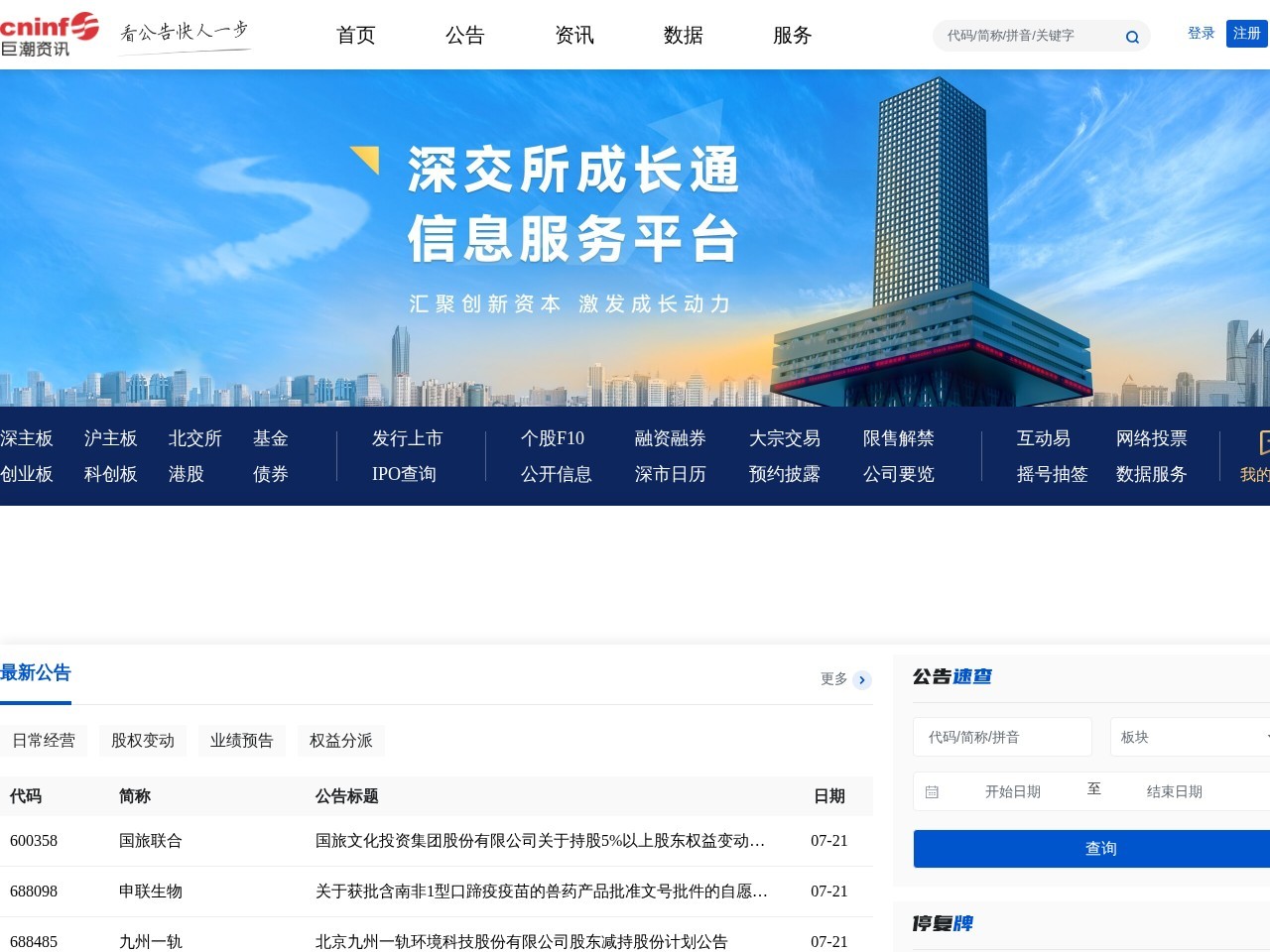Click the arrow icon next to 更多
This screenshot has height=952, width=1270.
[x=862, y=679]
